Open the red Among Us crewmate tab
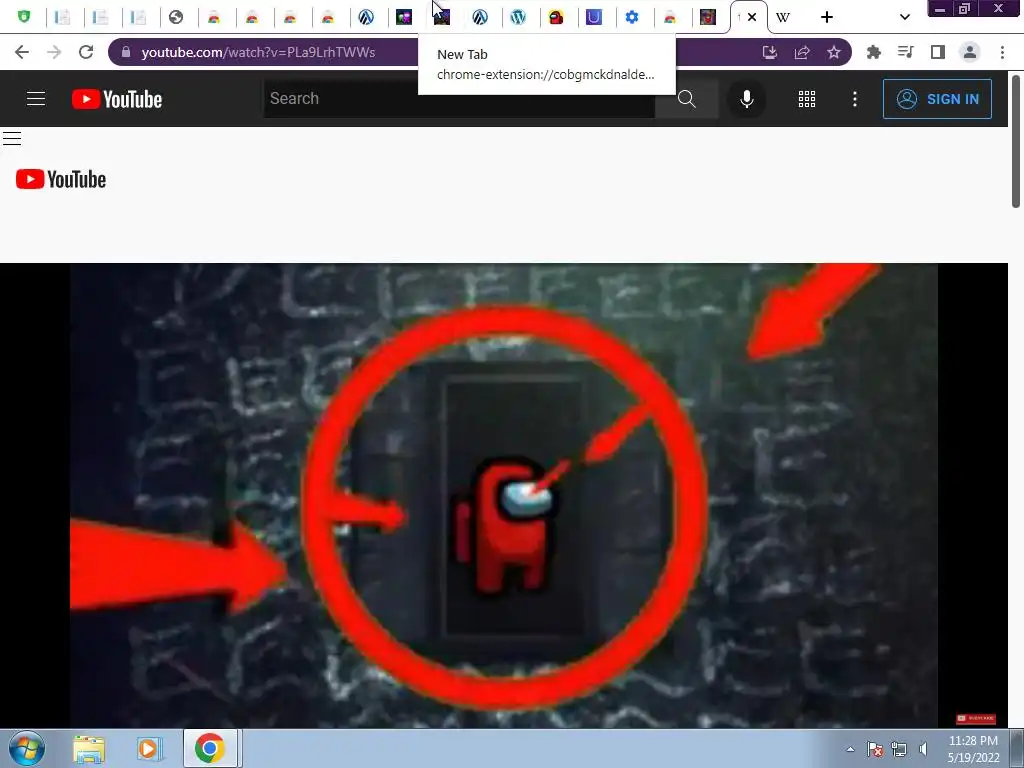Viewport: 1024px width, 768px height. point(556,17)
